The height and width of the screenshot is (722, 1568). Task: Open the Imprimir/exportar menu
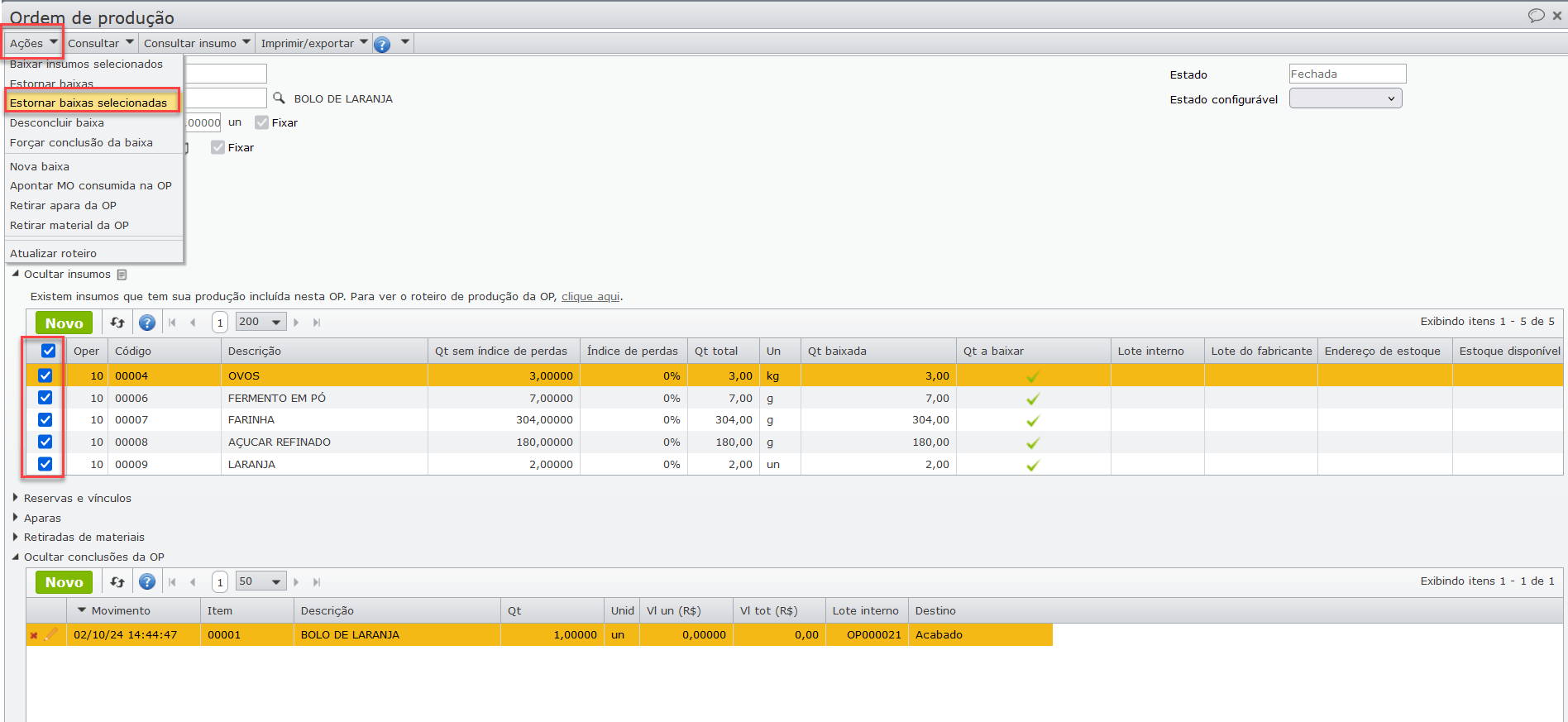pyautogui.click(x=314, y=43)
